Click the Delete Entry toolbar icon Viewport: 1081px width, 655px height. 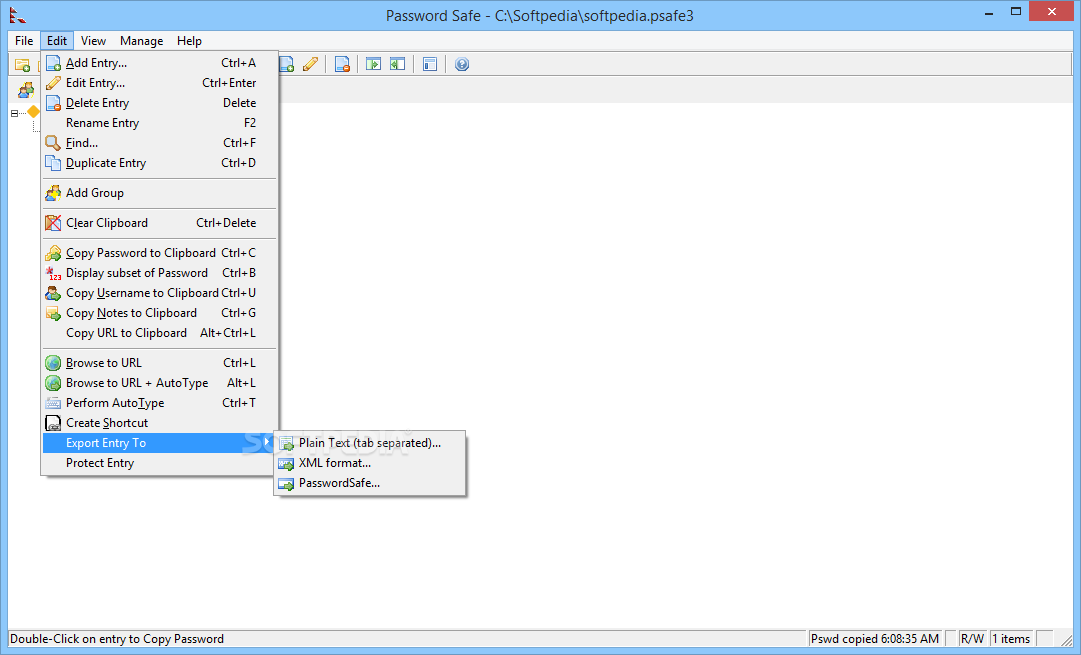(342, 64)
